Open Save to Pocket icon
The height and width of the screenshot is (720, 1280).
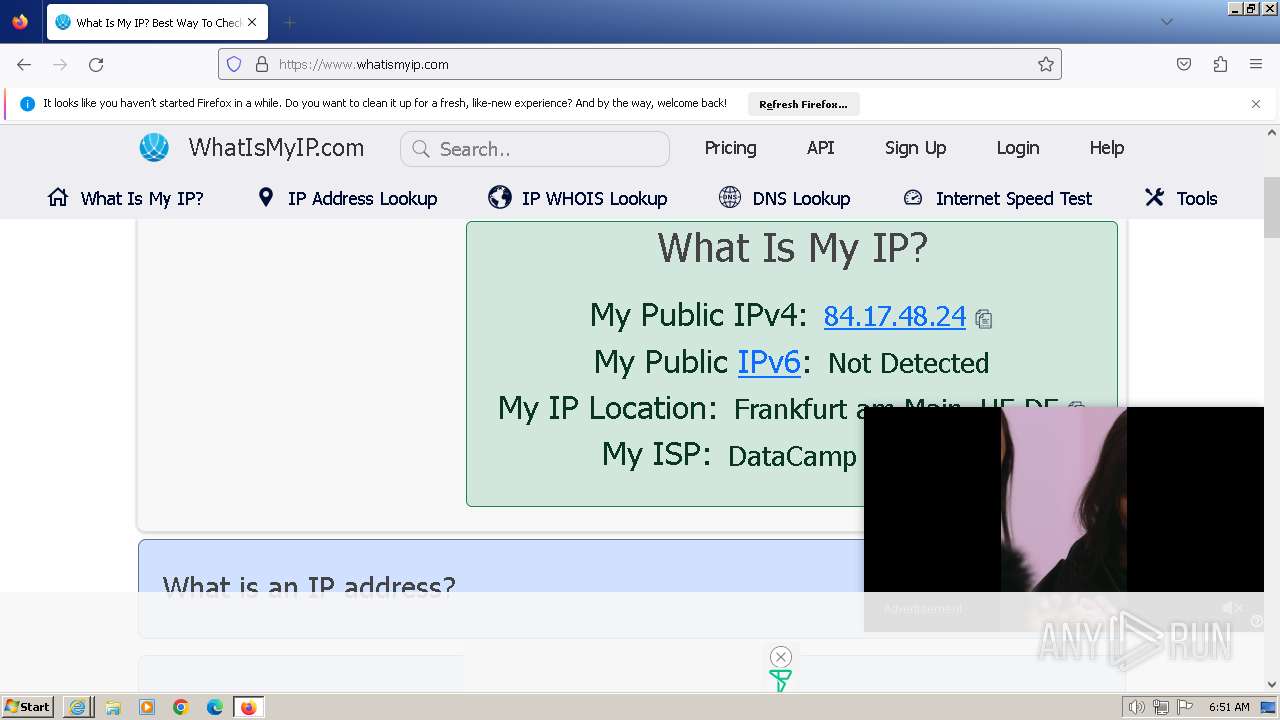tap(1184, 64)
